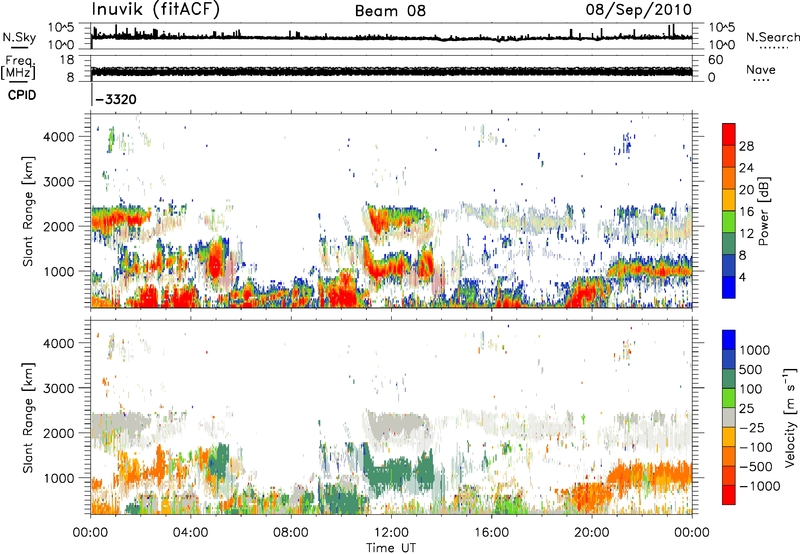Click the '500' label on Velocity color bar
800x554 pixels.
click(751, 370)
